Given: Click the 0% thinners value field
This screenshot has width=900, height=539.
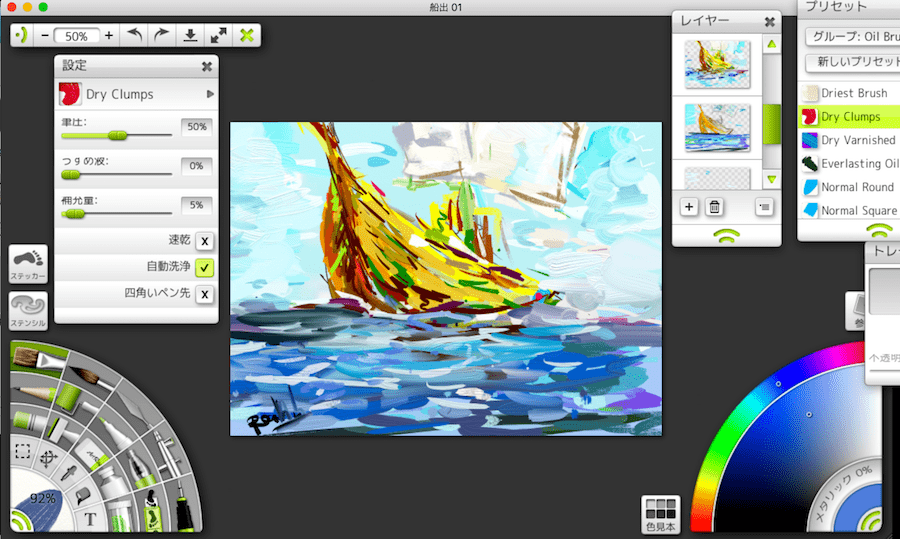Looking at the screenshot, I should pos(197,166).
